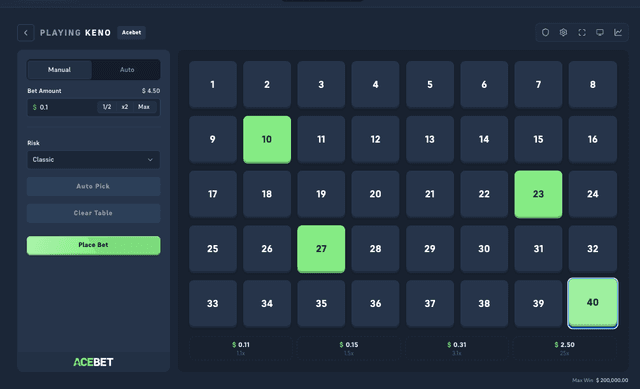Focus the Bet Amount input field
This screenshot has height=389, width=640.
coord(93,107)
